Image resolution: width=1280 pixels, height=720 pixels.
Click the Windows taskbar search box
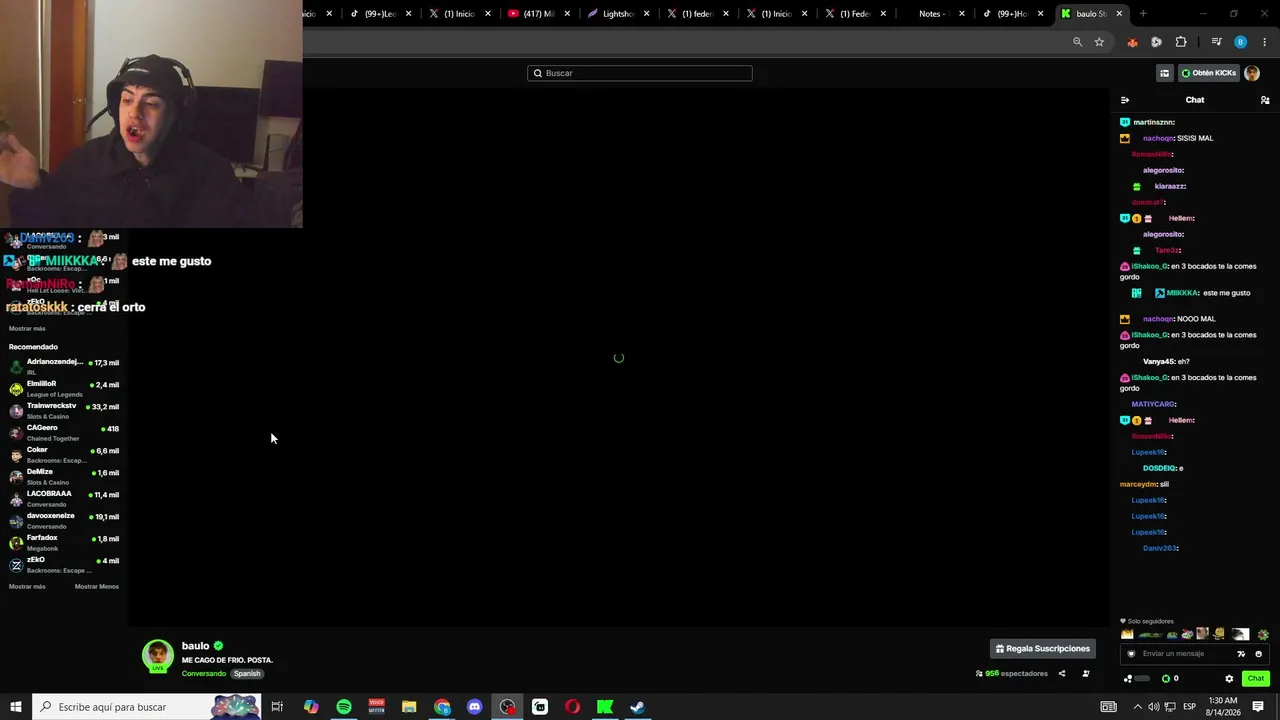click(x=146, y=707)
